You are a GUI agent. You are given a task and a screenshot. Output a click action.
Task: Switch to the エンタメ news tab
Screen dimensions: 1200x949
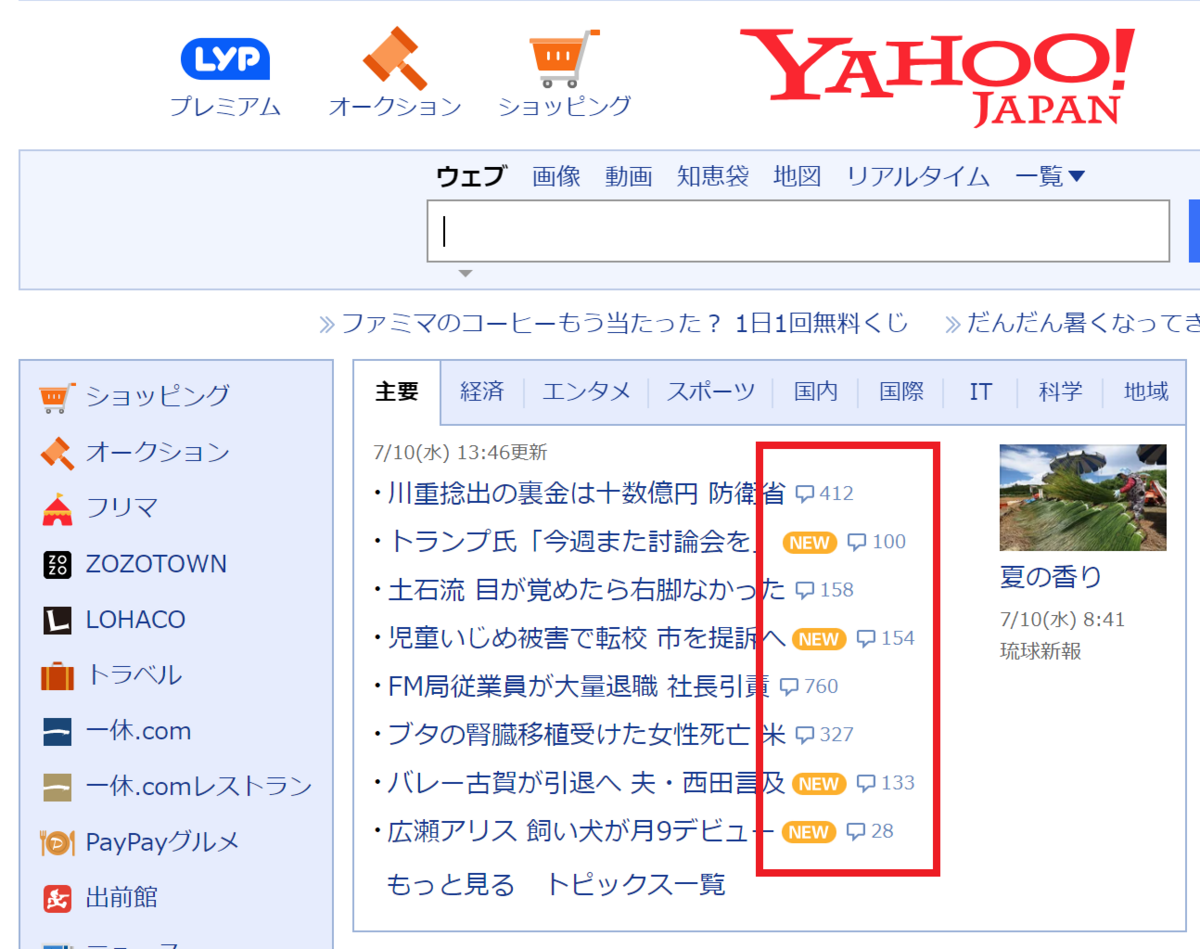coord(587,392)
